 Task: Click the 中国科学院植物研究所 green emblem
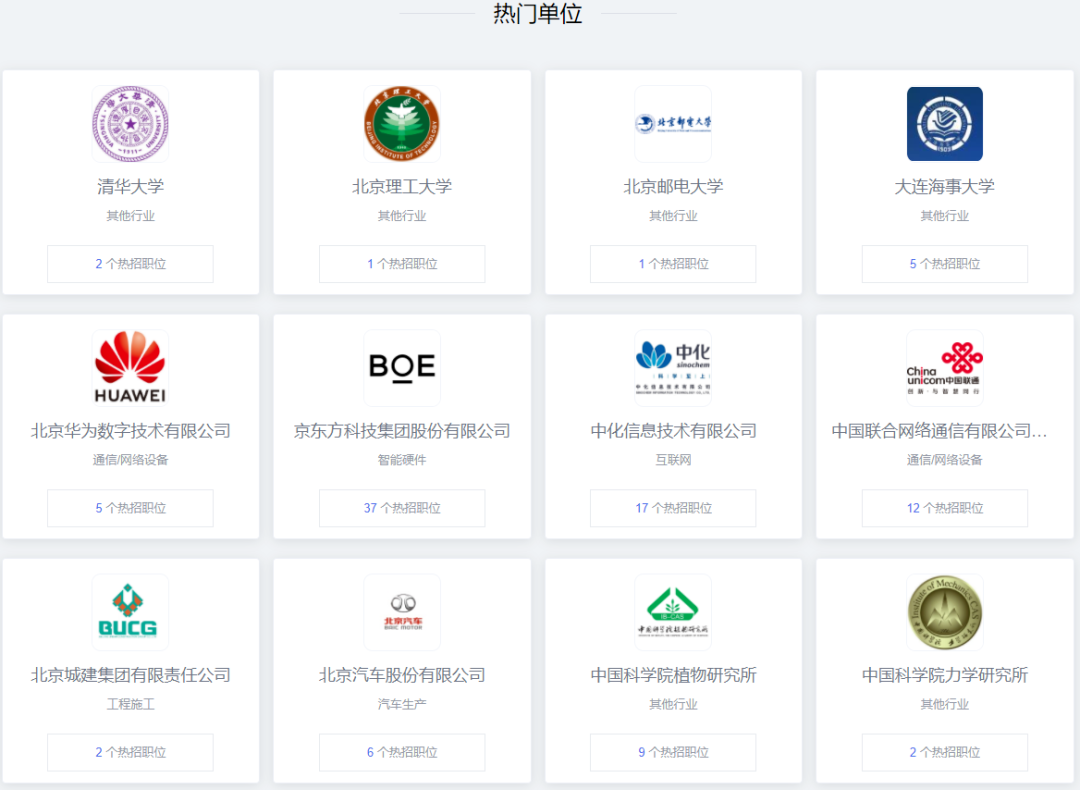pyautogui.click(x=672, y=611)
